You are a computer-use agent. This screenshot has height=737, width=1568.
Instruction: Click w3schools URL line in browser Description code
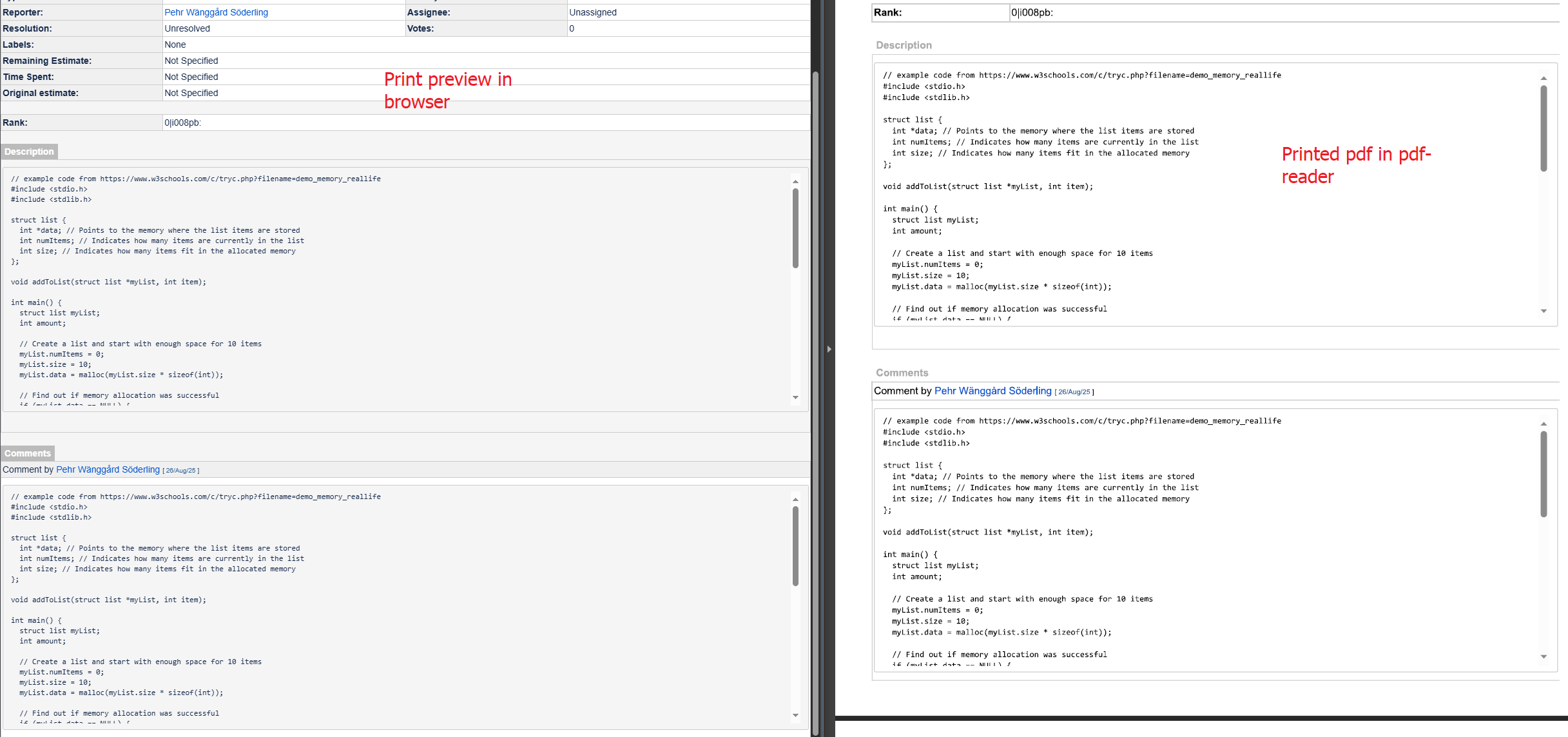pyautogui.click(x=196, y=179)
